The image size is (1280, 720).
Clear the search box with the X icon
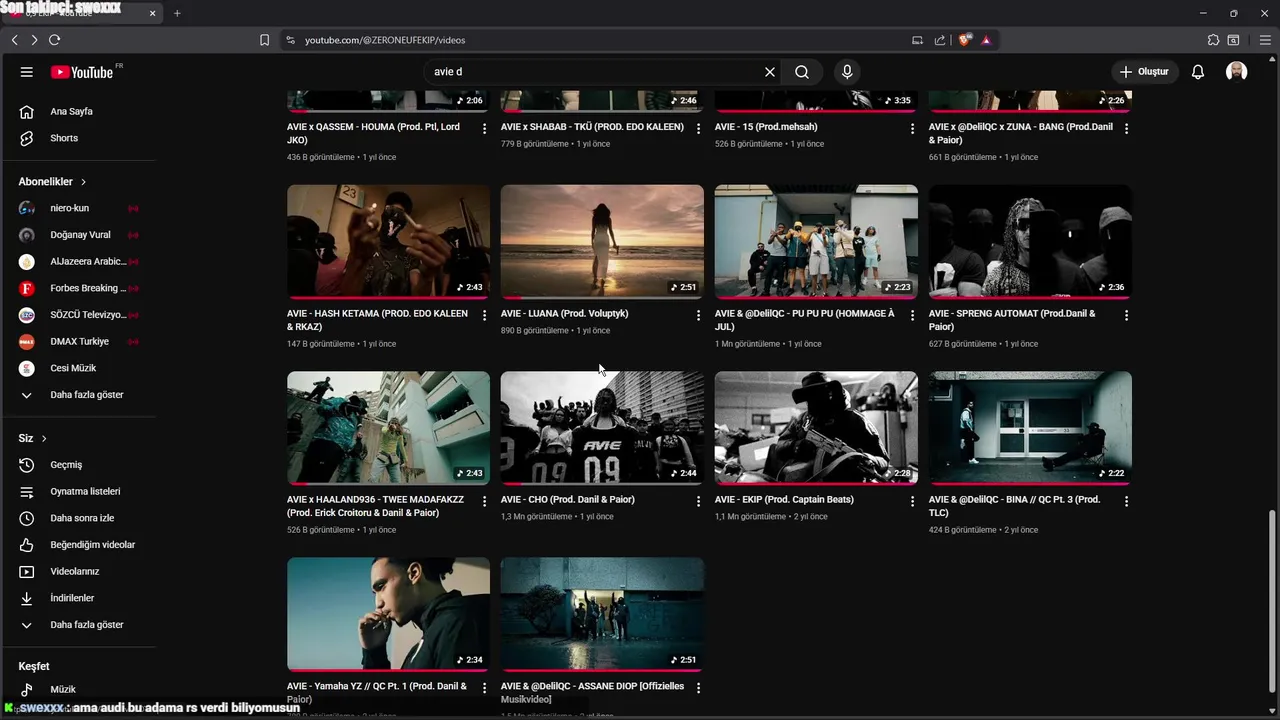(x=770, y=72)
